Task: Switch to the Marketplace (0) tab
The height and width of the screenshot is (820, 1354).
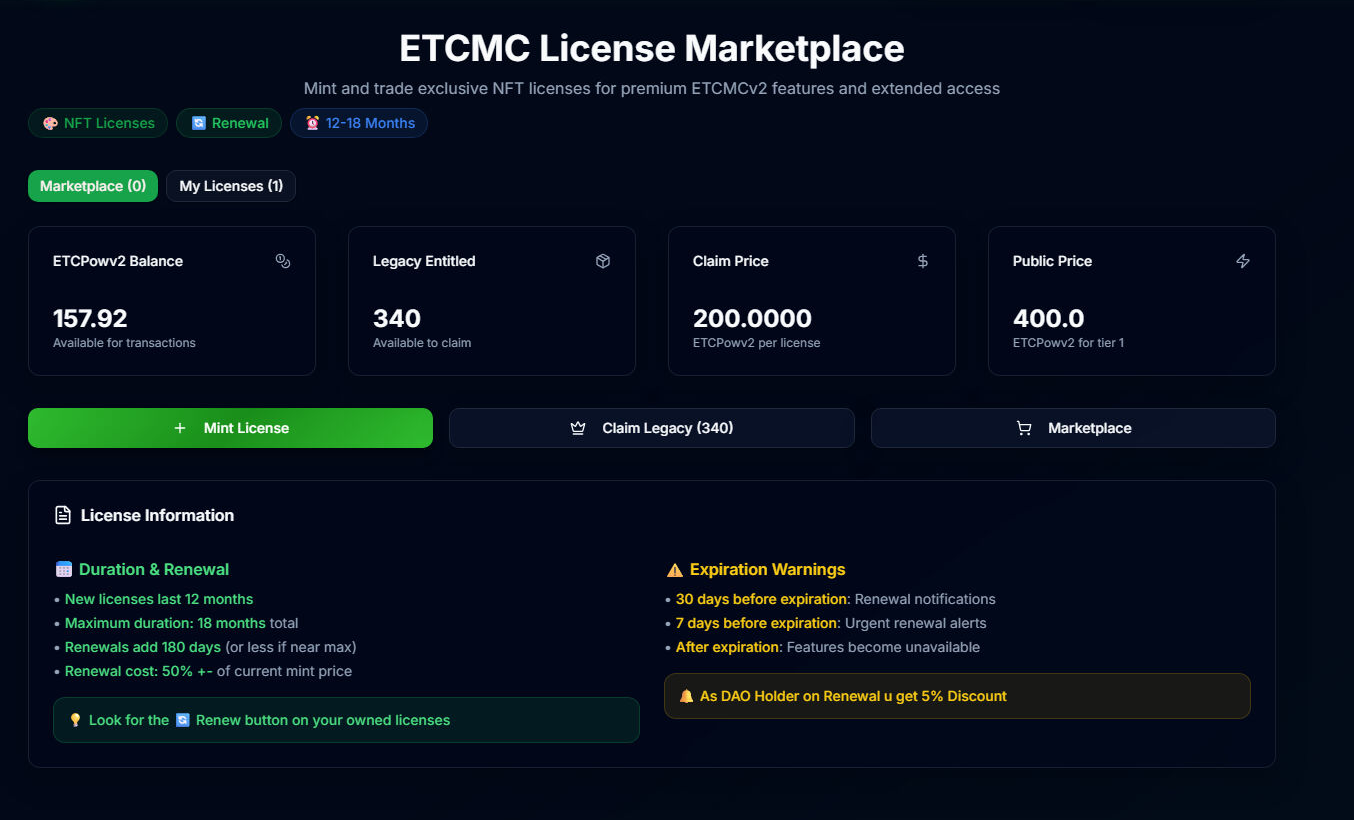Action: pos(93,186)
